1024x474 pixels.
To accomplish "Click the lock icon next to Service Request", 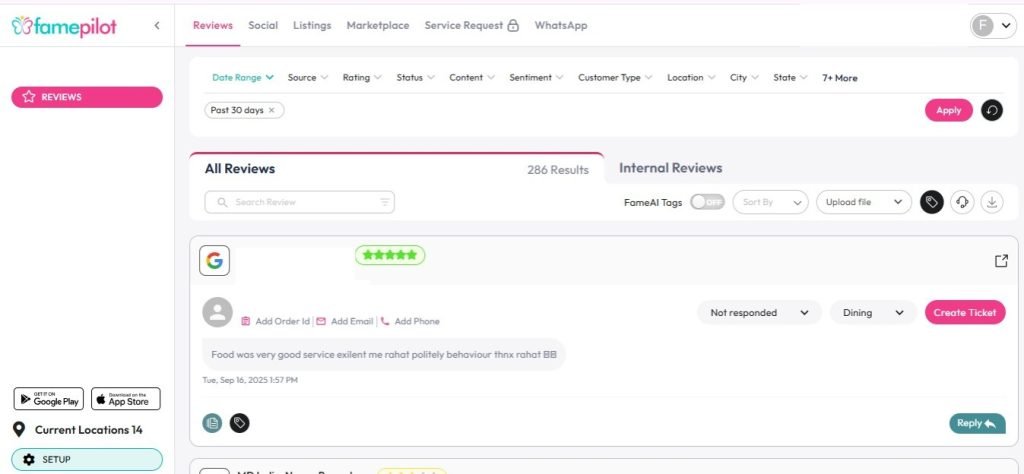I will (x=513, y=26).
